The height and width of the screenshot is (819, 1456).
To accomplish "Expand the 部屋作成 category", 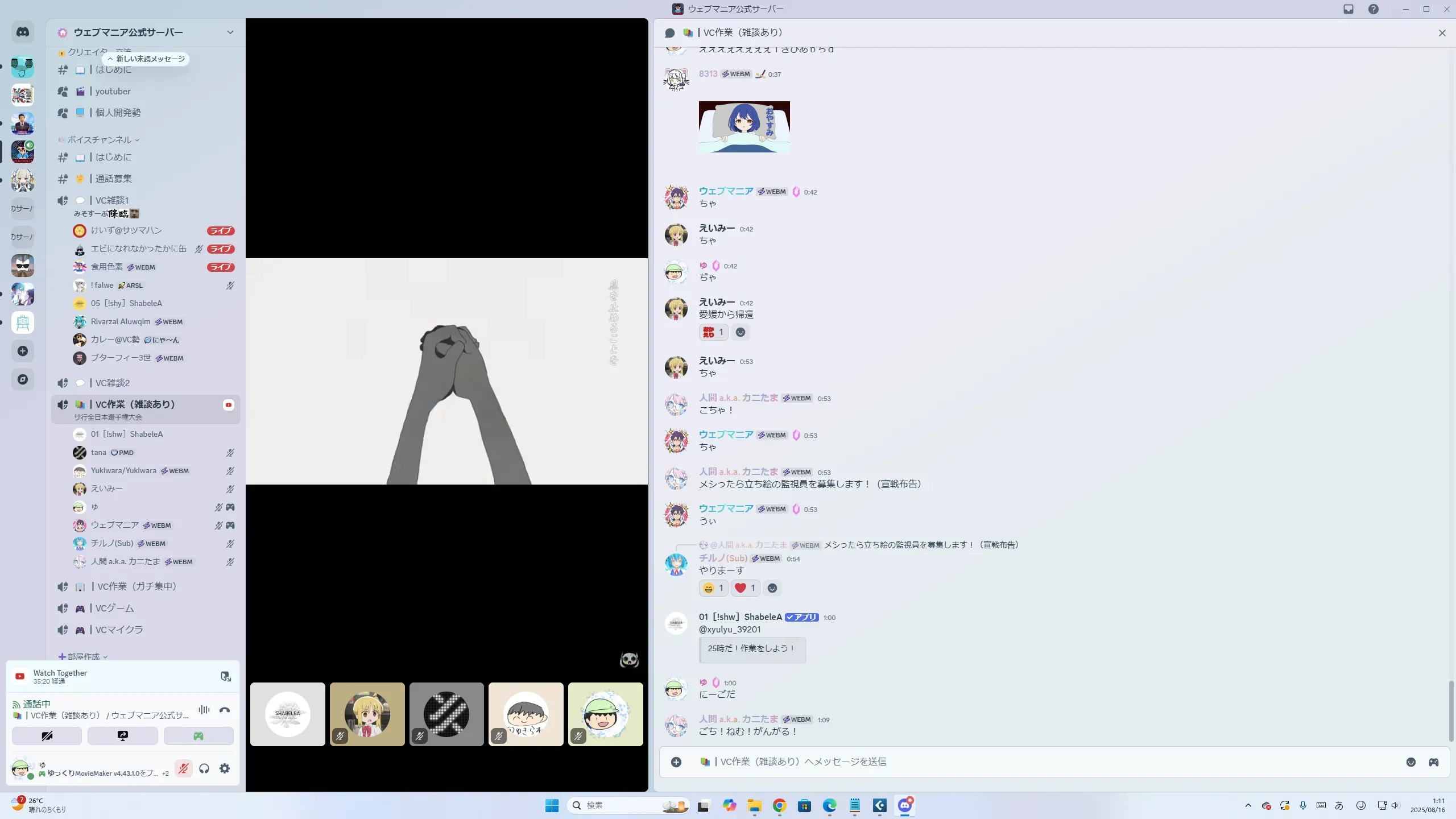I will pos(83,656).
